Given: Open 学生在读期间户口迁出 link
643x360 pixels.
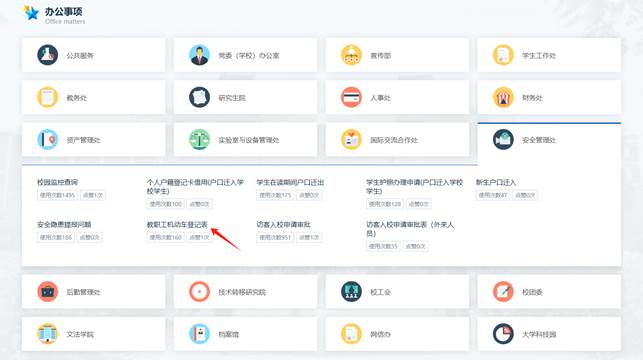Looking at the screenshot, I should click(x=290, y=182).
